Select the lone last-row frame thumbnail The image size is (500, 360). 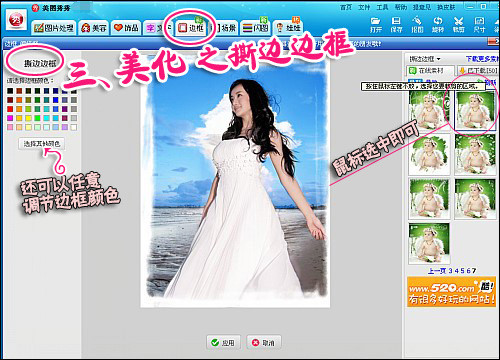tap(429, 243)
